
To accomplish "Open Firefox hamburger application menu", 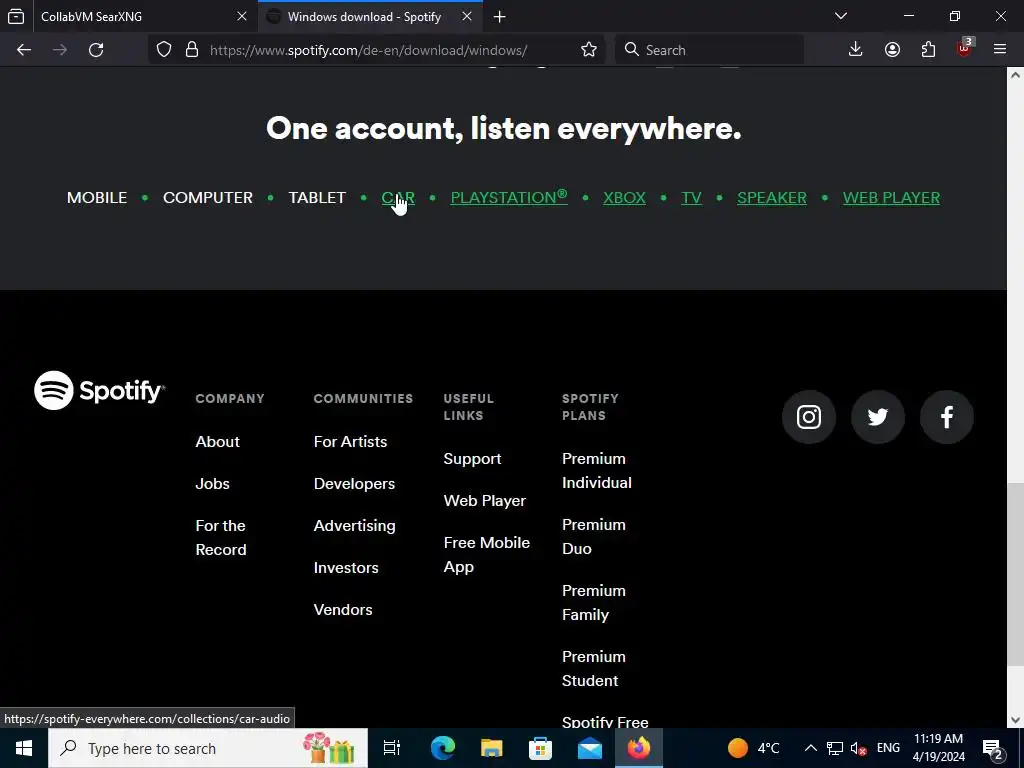I will [x=999, y=50].
